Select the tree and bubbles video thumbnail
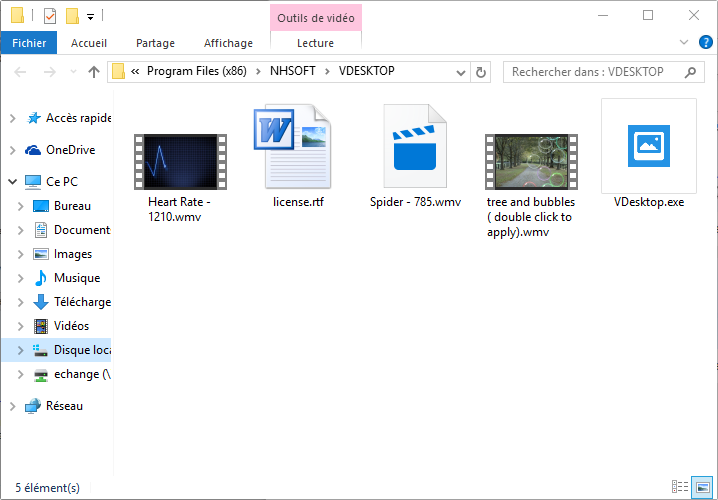 pos(530,161)
